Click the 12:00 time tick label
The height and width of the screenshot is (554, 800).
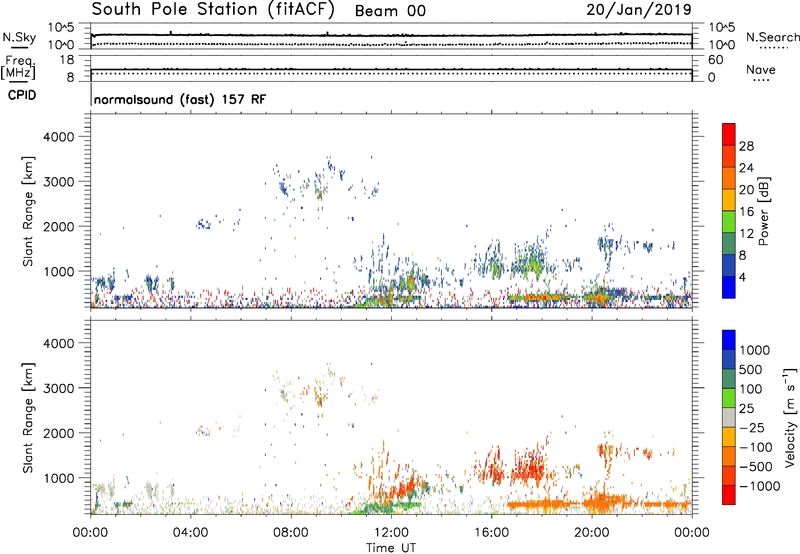click(x=391, y=533)
